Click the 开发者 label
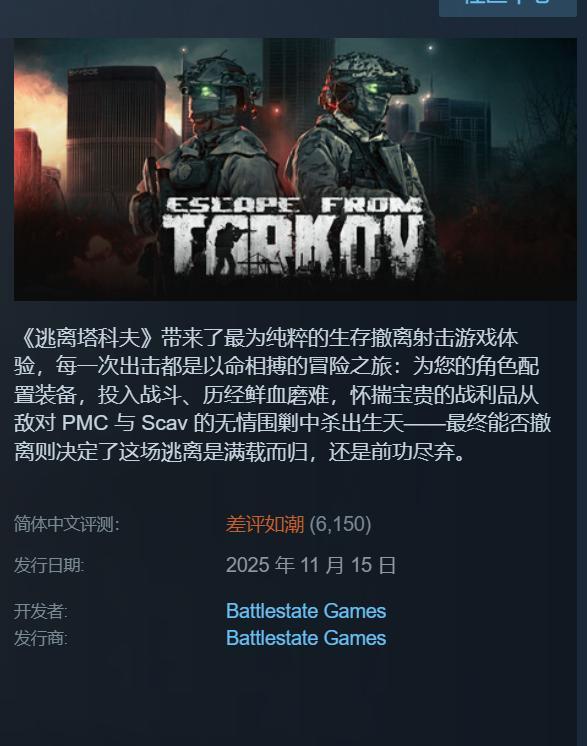 (x=40, y=611)
